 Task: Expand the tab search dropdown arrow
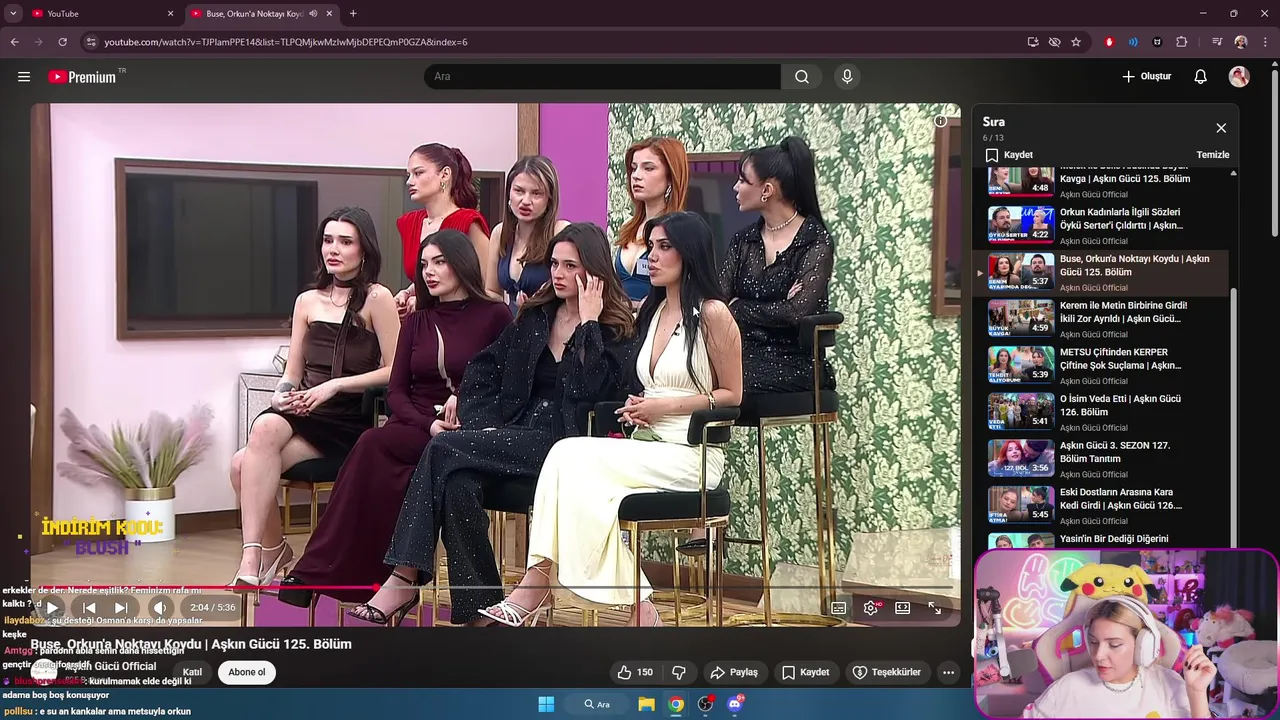coord(13,13)
